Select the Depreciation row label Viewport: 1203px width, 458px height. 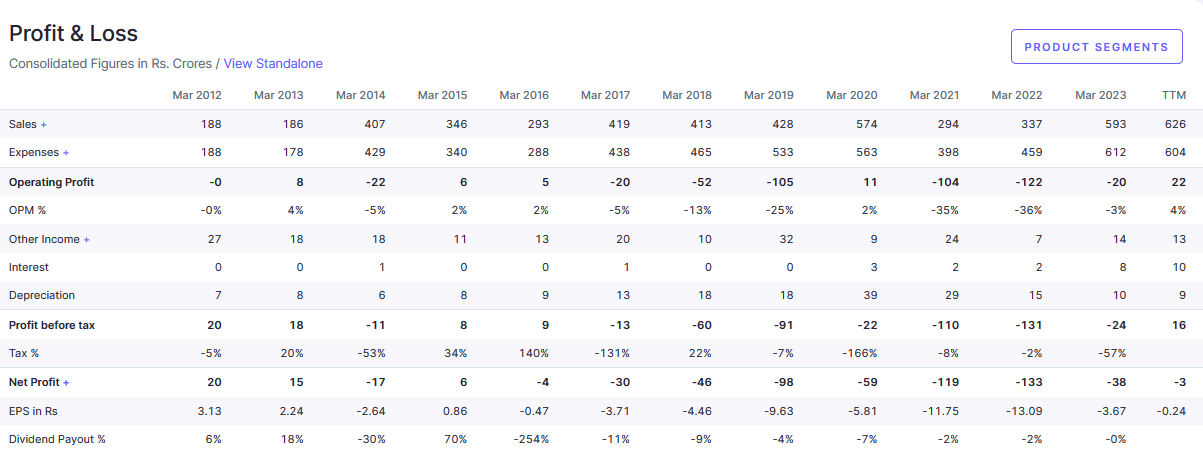point(42,295)
